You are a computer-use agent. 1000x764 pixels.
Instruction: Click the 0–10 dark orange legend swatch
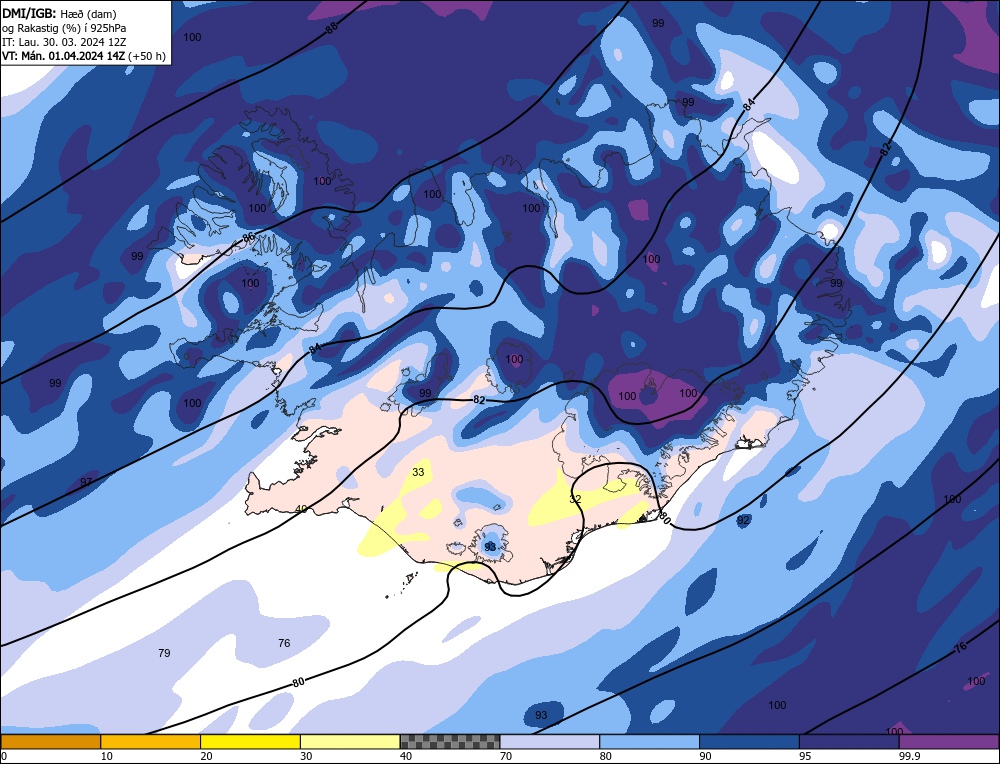tap(50, 741)
